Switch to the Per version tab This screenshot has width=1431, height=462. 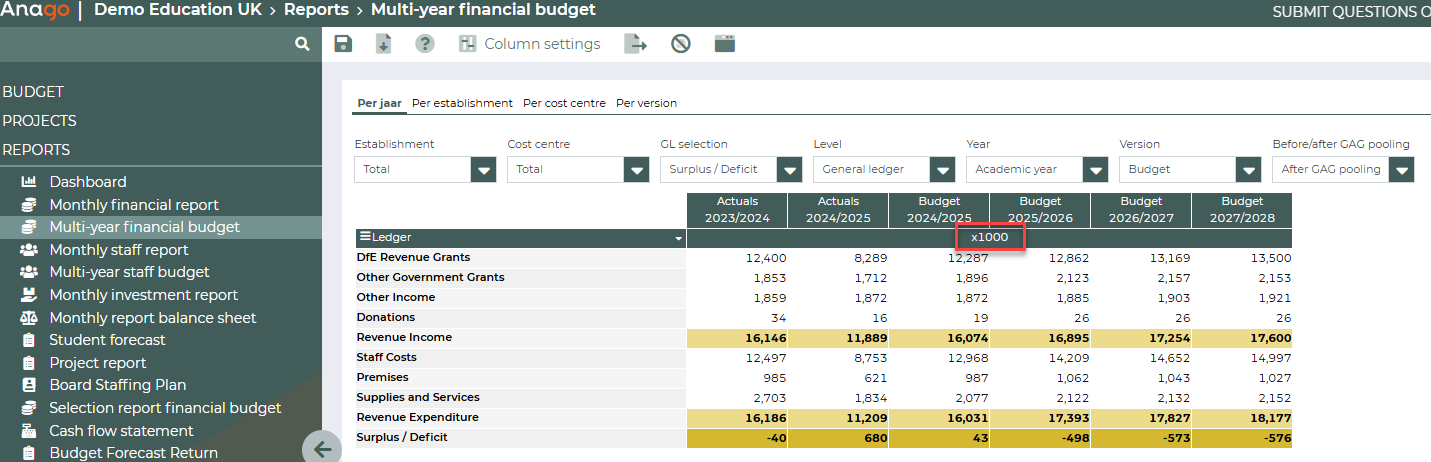pos(646,103)
